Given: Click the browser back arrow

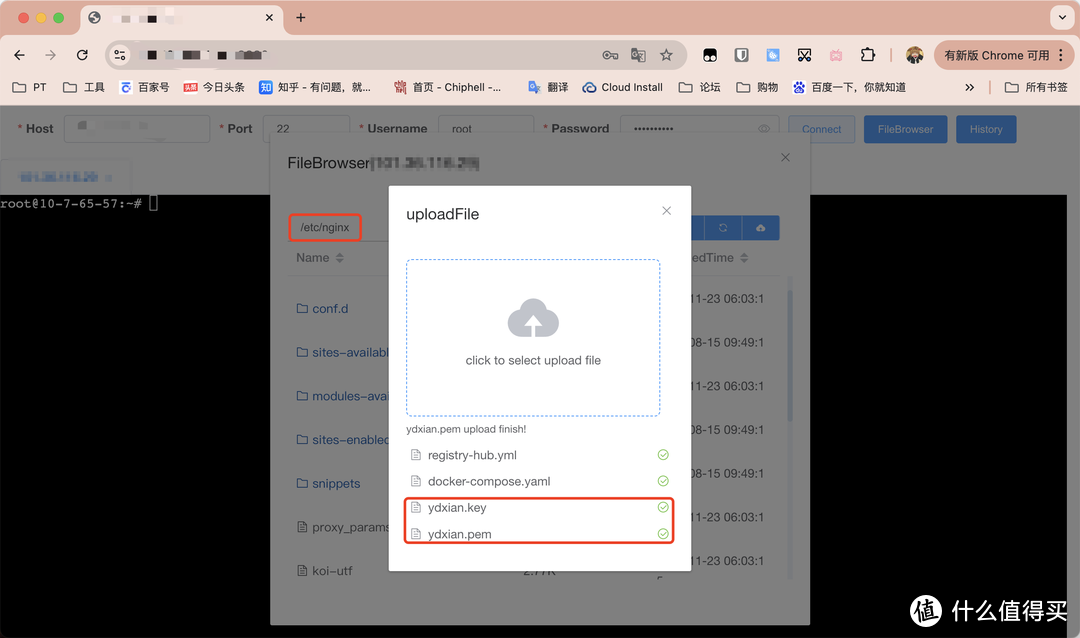Looking at the screenshot, I should (x=19, y=55).
